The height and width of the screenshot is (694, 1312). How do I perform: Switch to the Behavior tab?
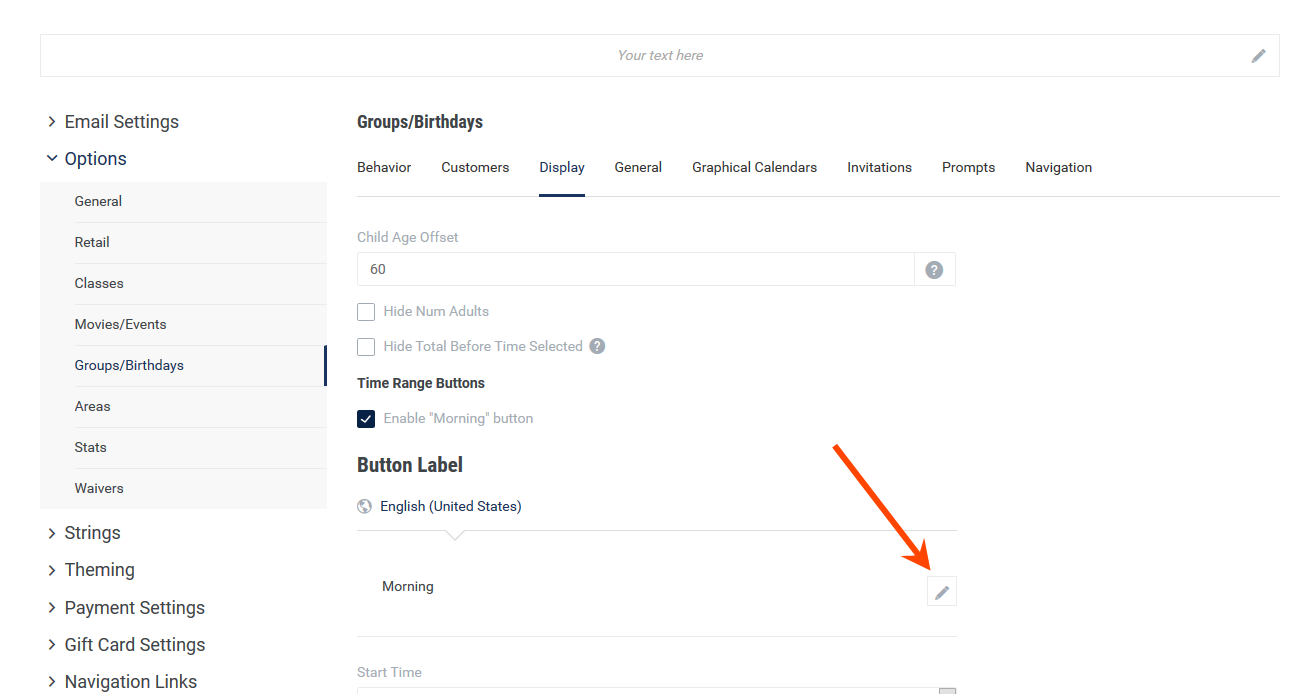click(384, 168)
